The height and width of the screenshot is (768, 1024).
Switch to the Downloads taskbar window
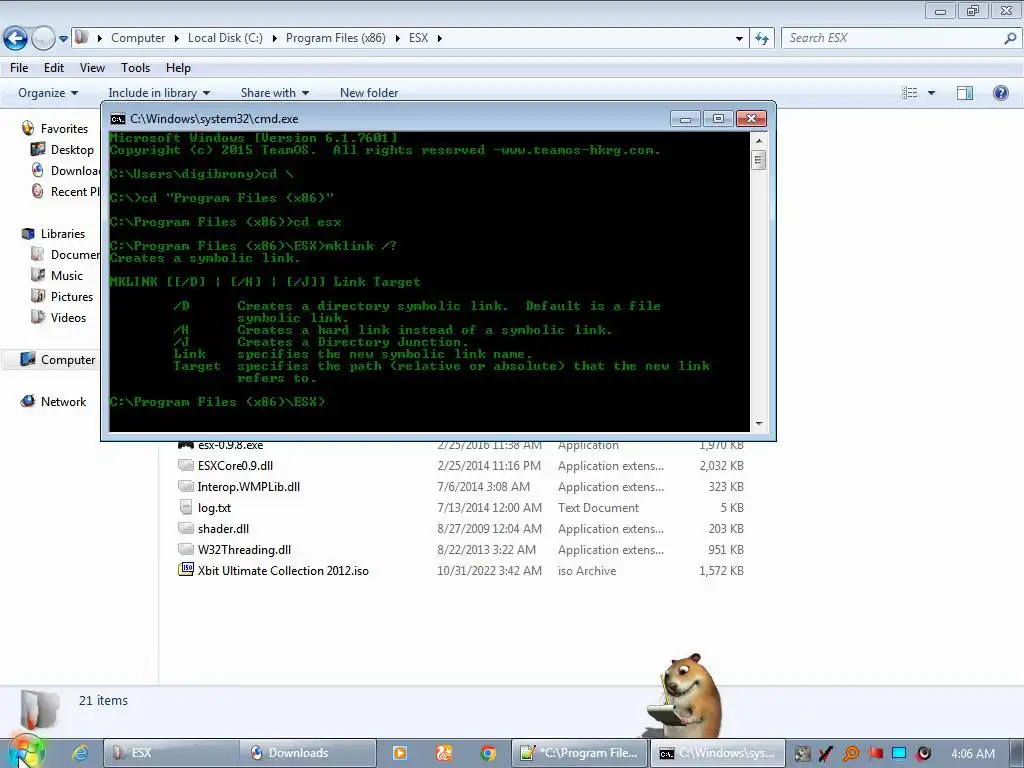[308, 753]
